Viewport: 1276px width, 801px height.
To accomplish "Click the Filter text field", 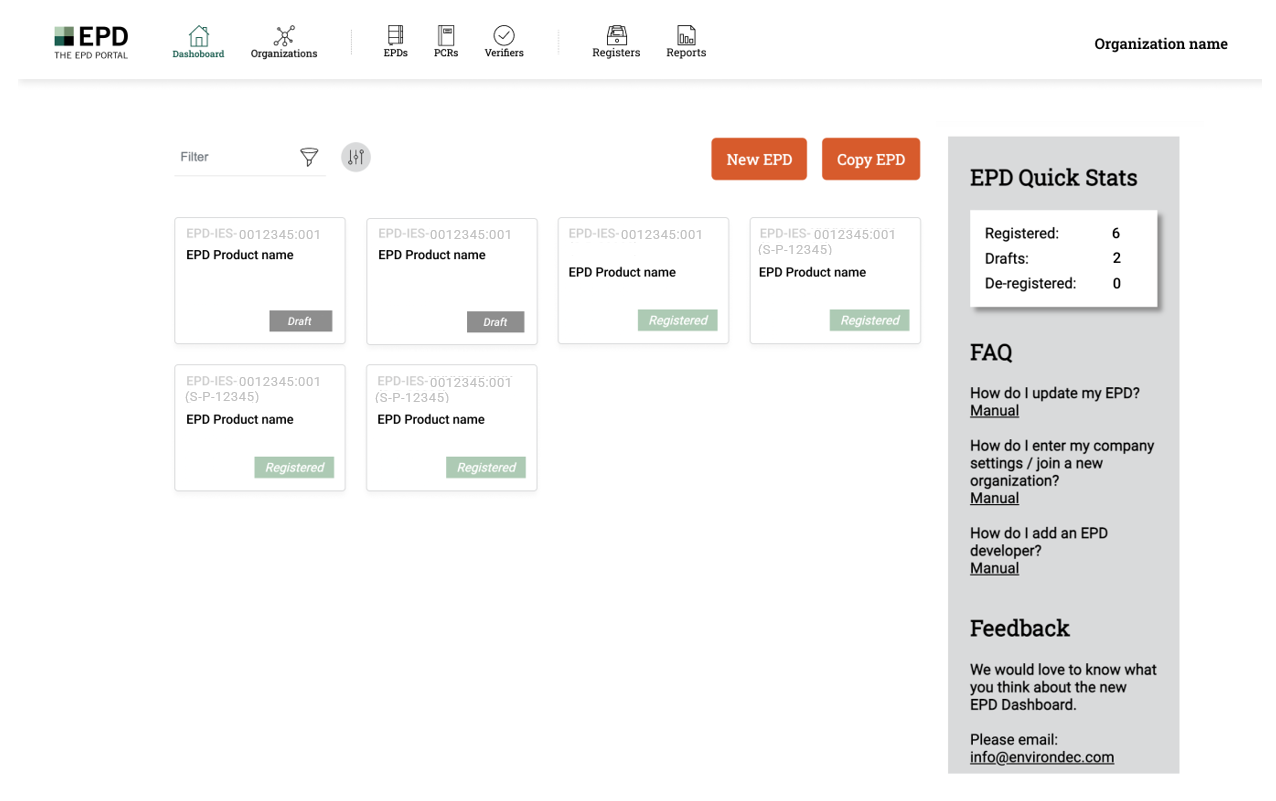I will pos(236,157).
